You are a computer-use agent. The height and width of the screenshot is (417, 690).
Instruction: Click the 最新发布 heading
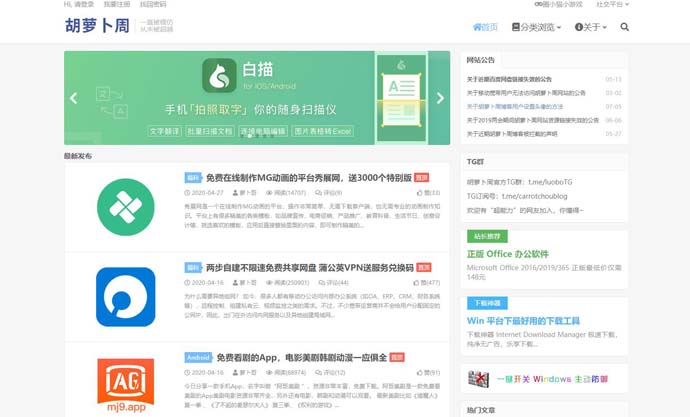[x=78, y=156]
